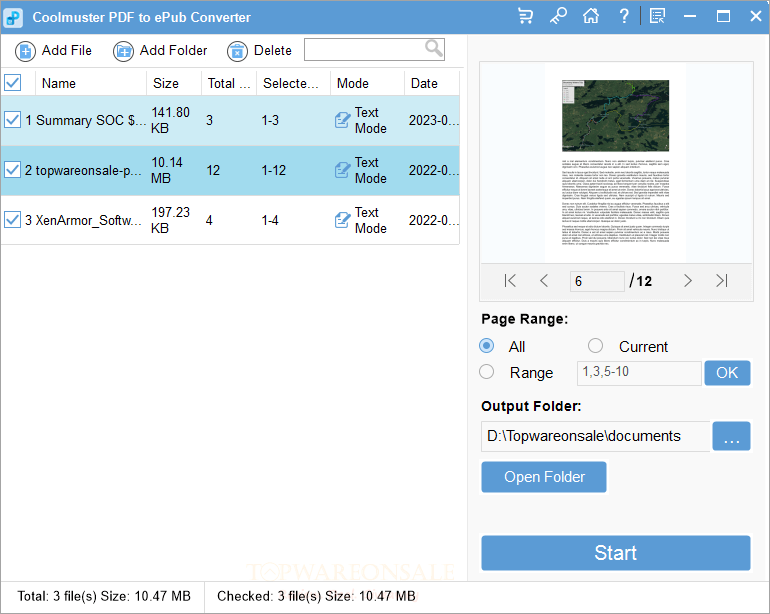The image size is (770, 614).
Task: Click the '10.14 MB' size cell
Action: coord(167,170)
